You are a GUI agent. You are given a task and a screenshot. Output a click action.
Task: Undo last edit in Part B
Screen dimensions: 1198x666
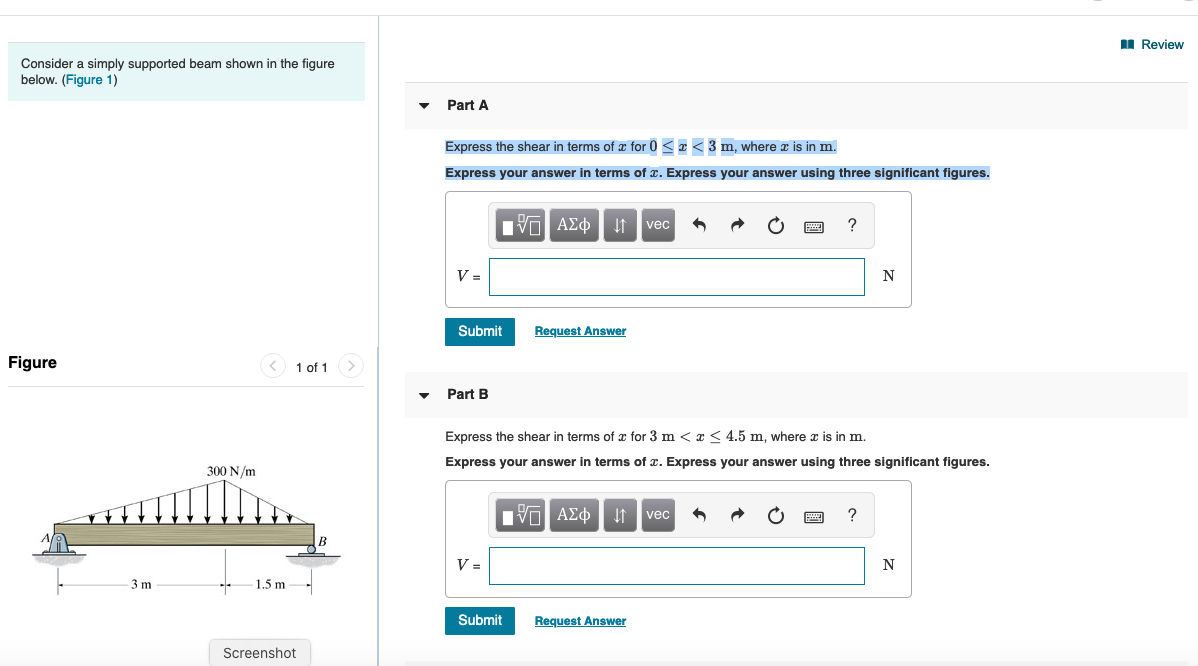(x=699, y=515)
